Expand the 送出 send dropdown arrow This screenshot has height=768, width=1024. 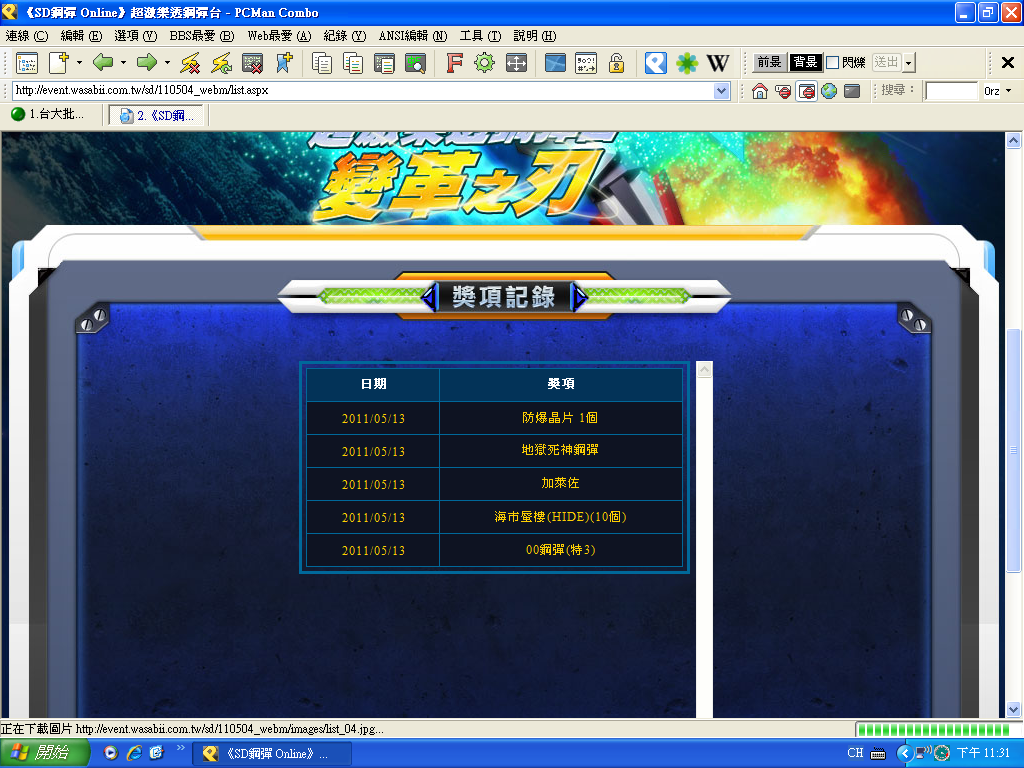(x=909, y=63)
